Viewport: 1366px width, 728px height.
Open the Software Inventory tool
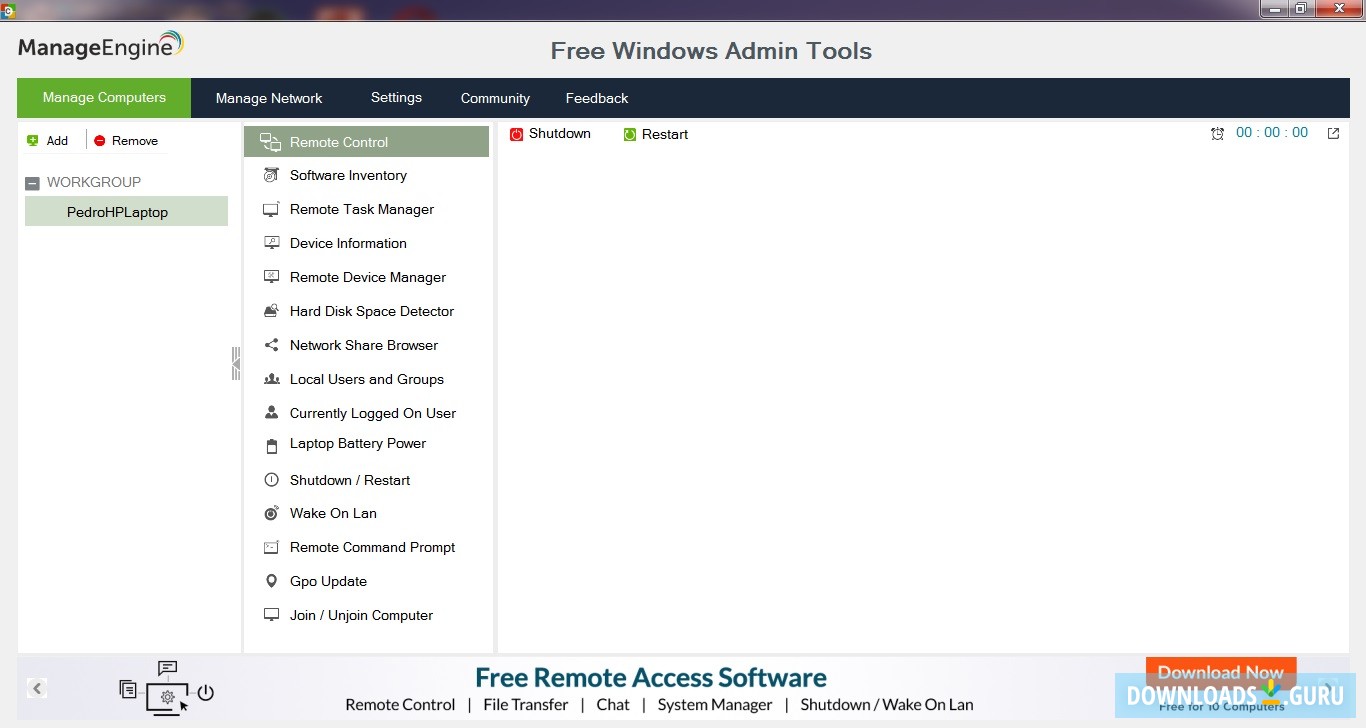348,175
